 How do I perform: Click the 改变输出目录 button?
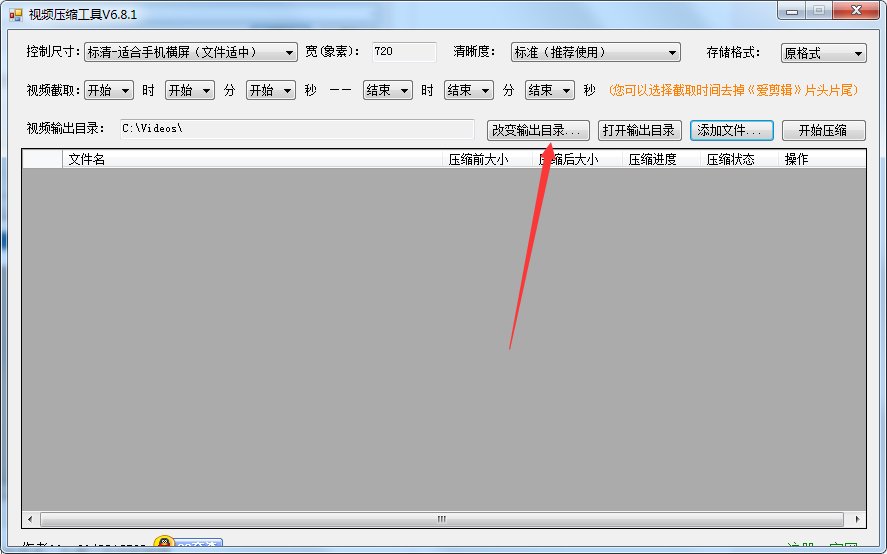(x=538, y=130)
